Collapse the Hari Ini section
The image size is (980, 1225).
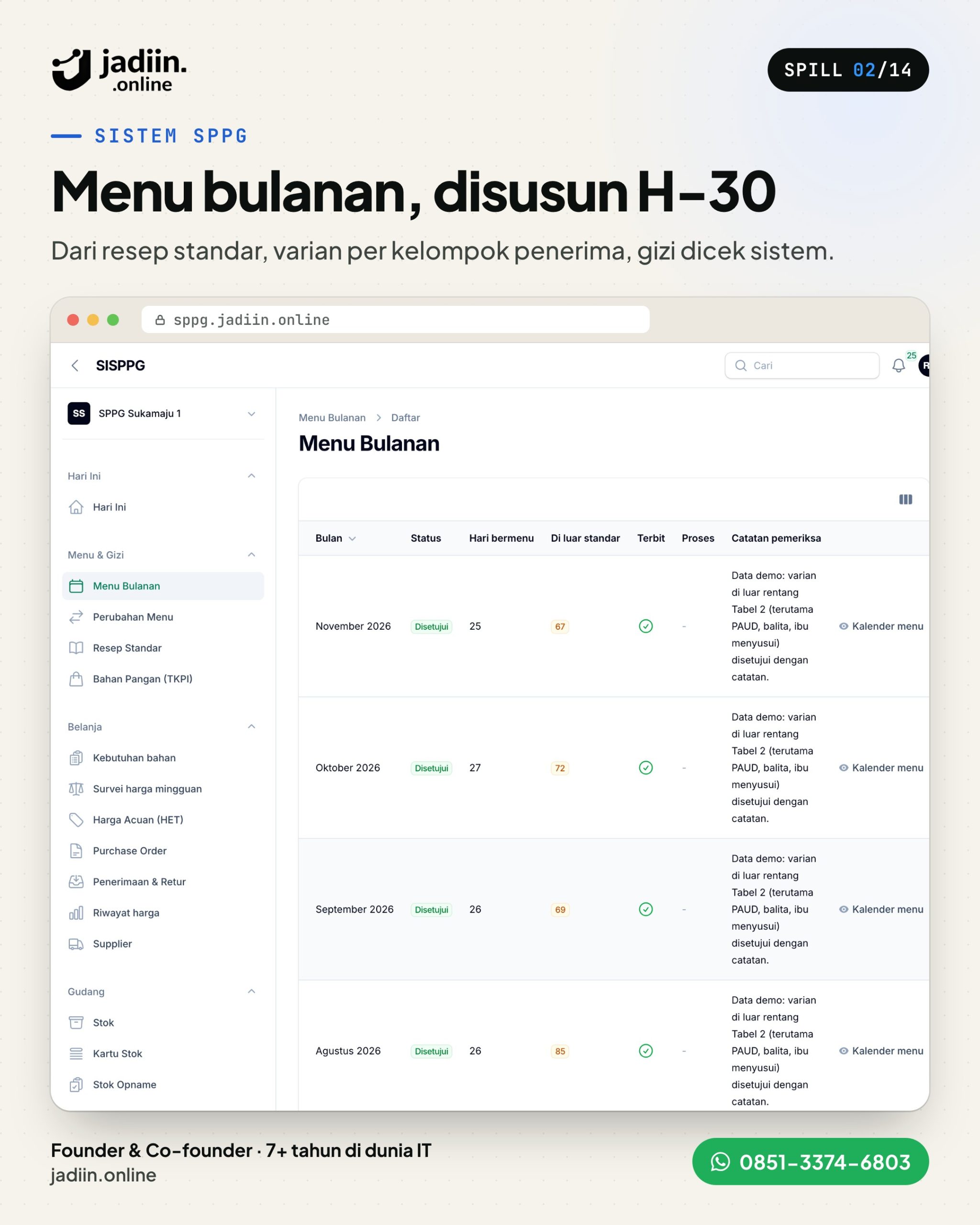pyautogui.click(x=252, y=476)
